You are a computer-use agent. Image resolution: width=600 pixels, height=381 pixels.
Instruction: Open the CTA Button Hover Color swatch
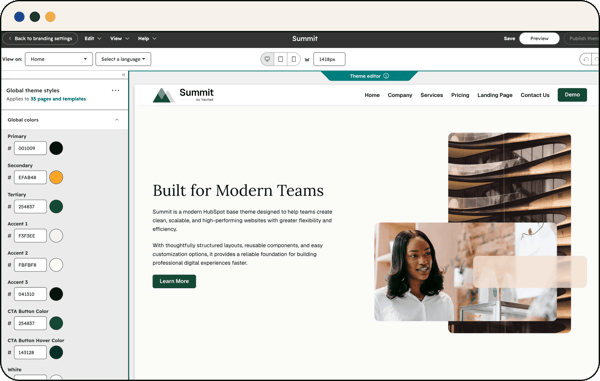(x=56, y=352)
